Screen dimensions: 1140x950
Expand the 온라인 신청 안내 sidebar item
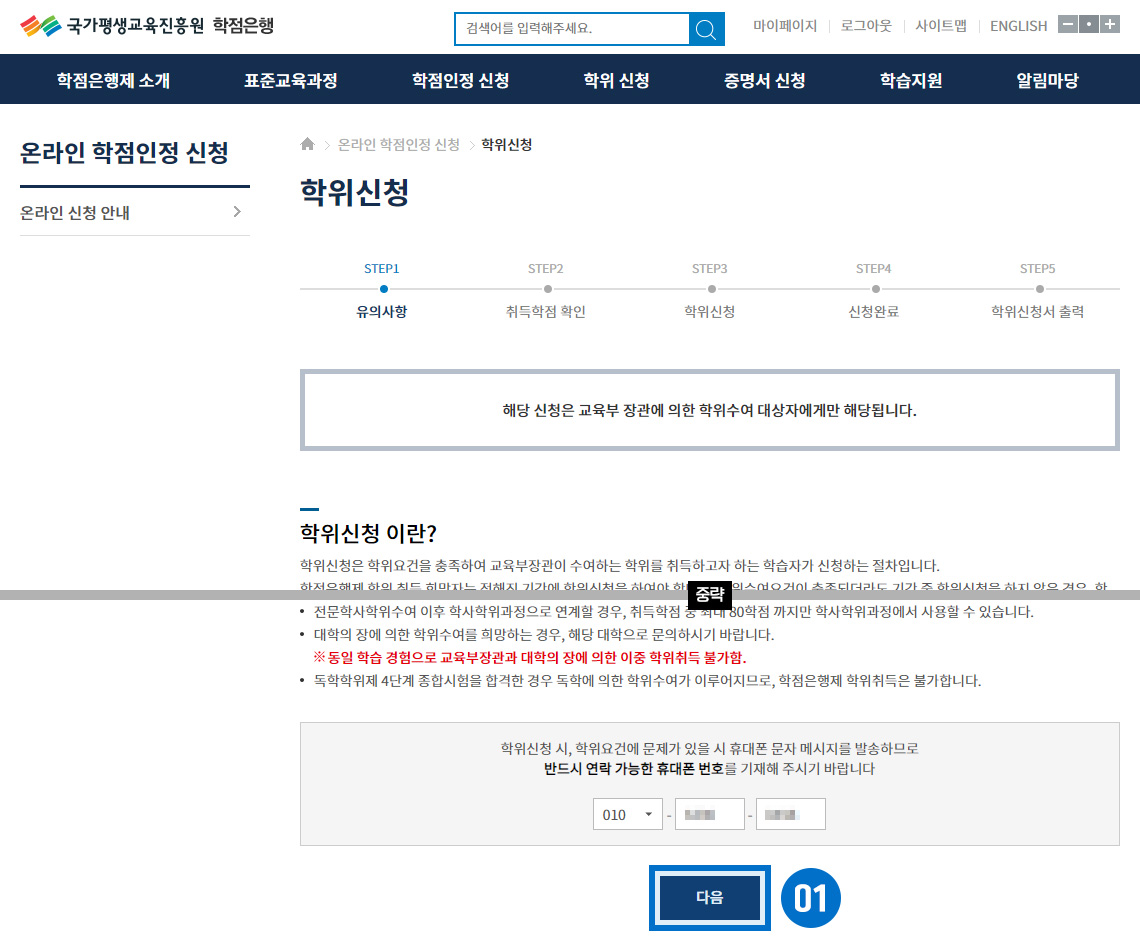[134, 213]
